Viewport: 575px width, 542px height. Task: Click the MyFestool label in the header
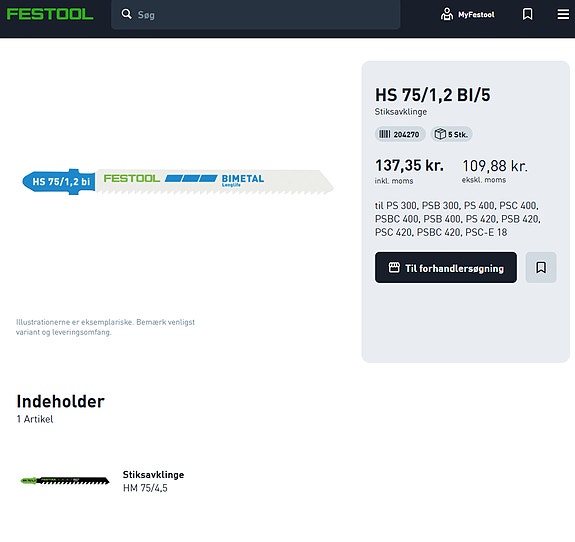click(476, 15)
